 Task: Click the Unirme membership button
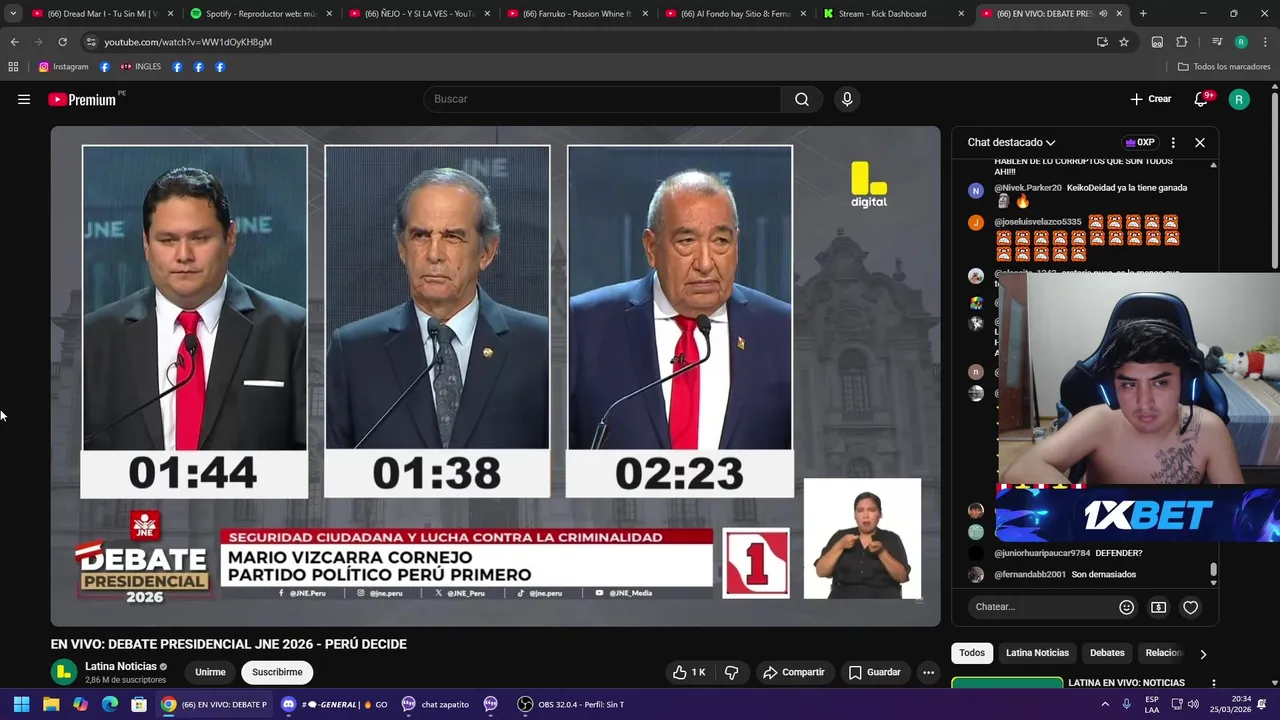click(x=210, y=672)
